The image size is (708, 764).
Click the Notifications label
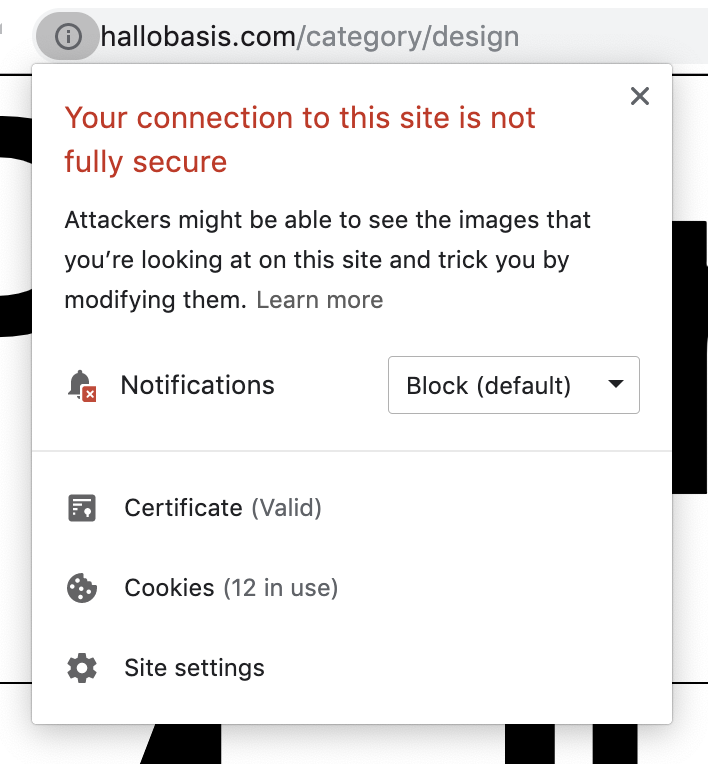pyautogui.click(x=197, y=385)
